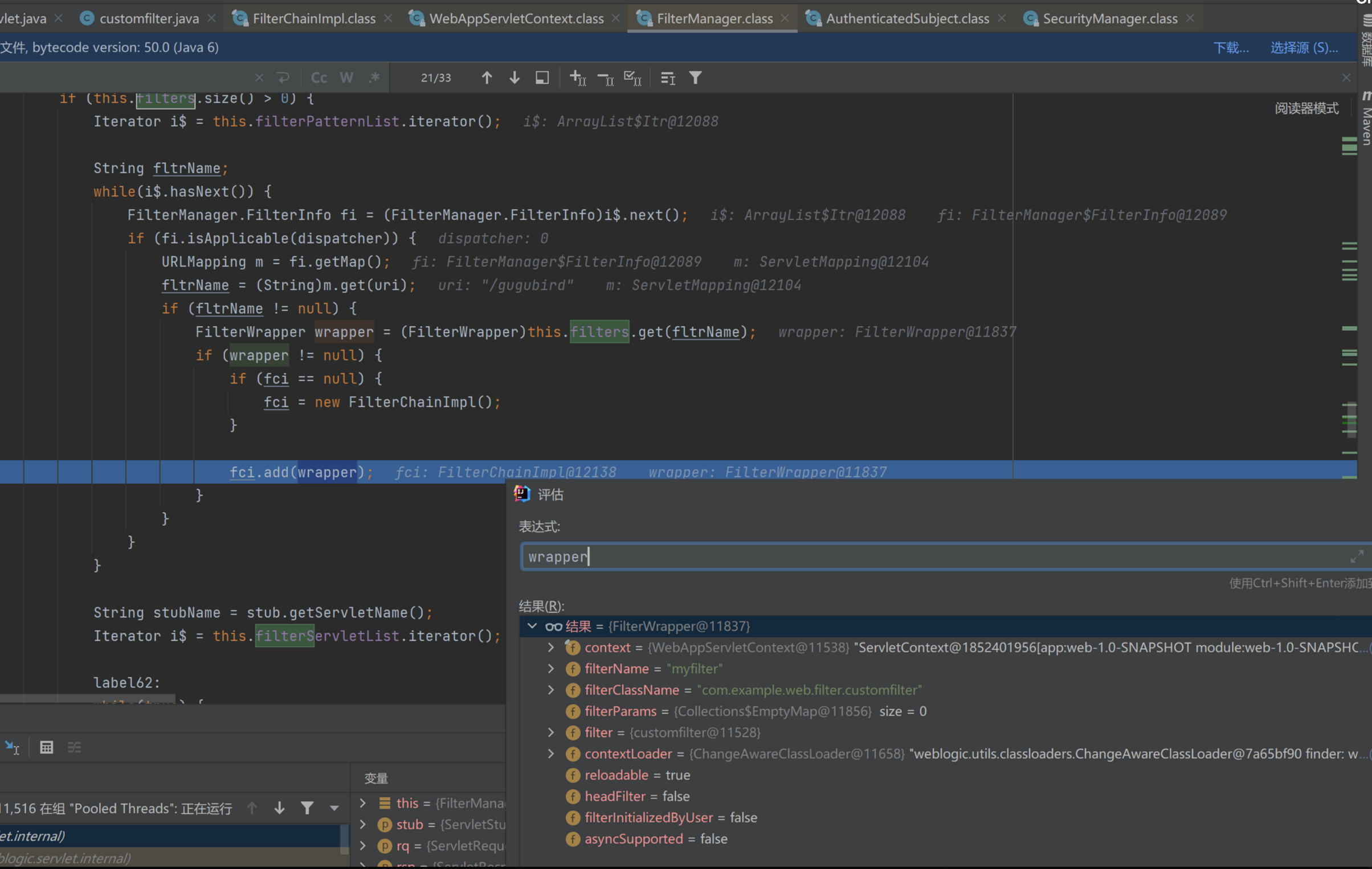Click the threads filter funnel icon
This screenshot has width=1372, height=869.
click(x=307, y=808)
